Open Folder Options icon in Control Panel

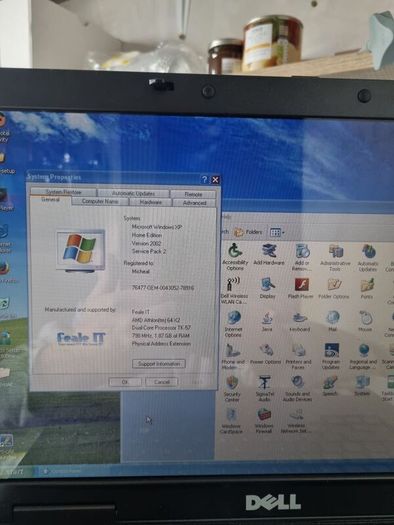pos(333,288)
